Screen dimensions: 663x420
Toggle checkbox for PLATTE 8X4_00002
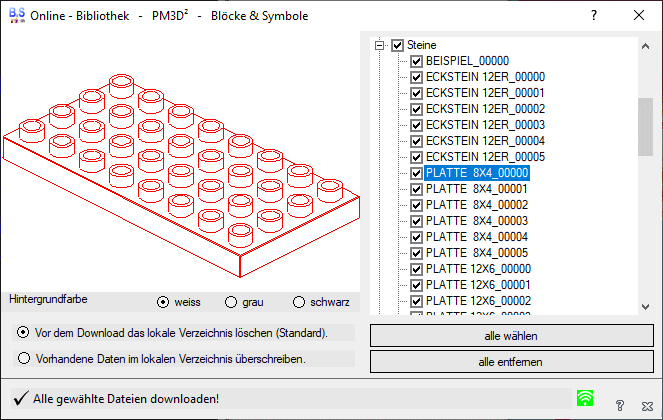tap(416, 205)
